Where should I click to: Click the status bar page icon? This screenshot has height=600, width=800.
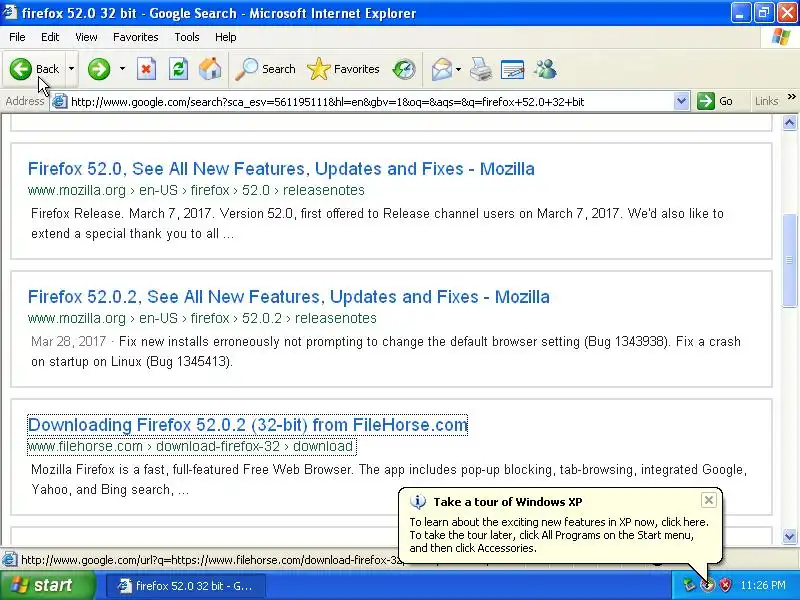point(9,560)
